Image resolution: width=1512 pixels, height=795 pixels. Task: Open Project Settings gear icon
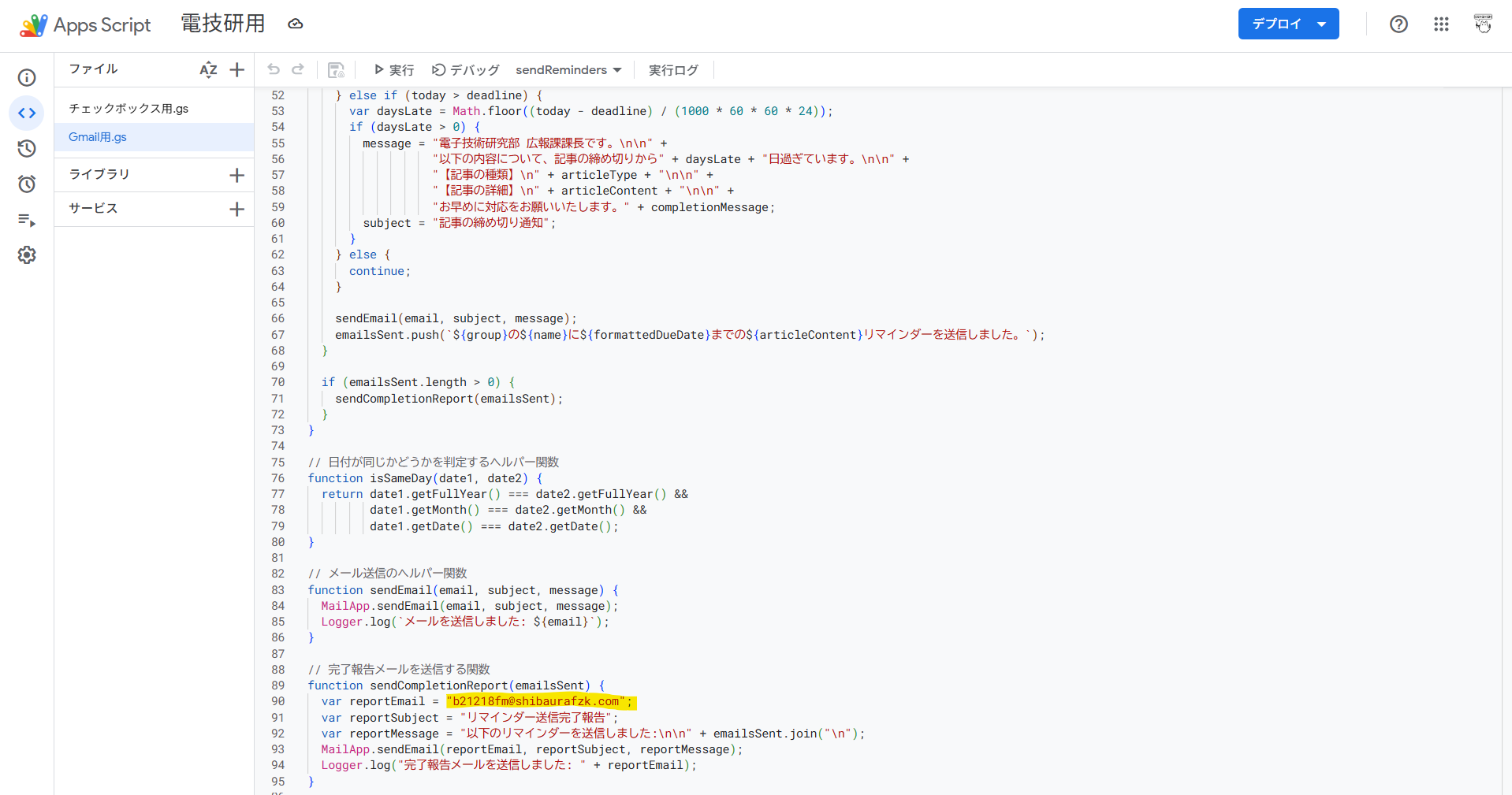click(27, 255)
